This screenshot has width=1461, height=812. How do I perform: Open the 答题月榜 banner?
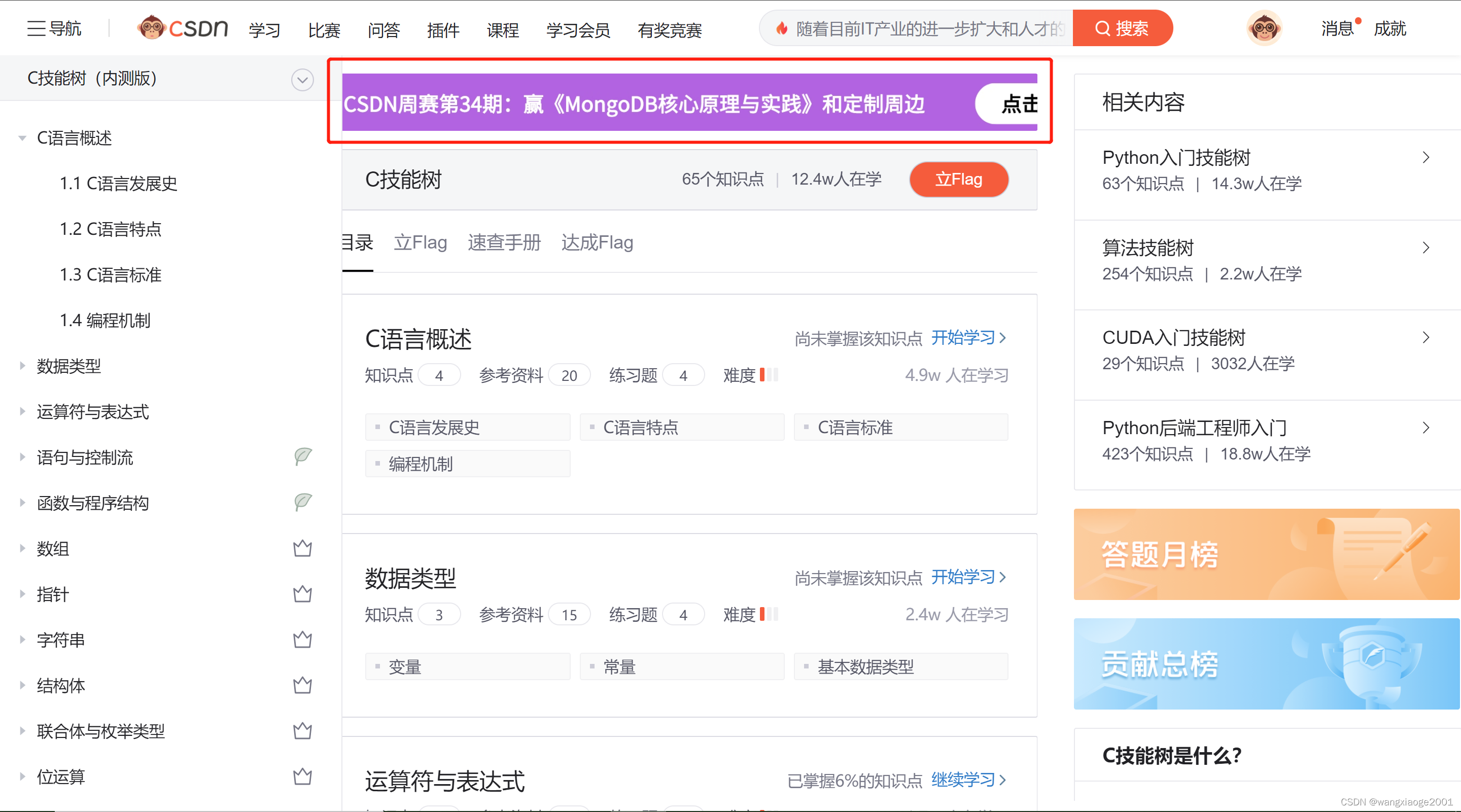coord(1267,554)
